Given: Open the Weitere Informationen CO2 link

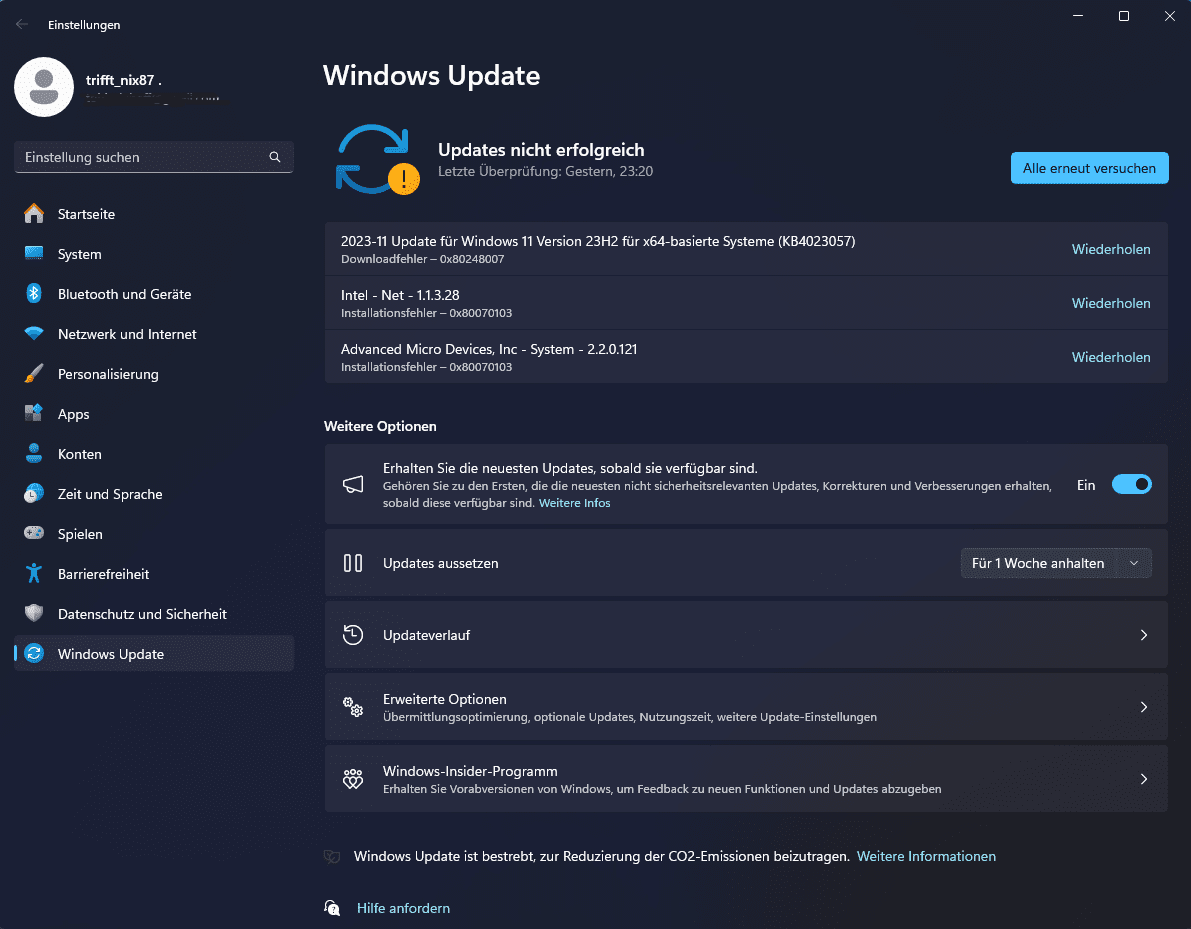Looking at the screenshot, I should [926, 856].
